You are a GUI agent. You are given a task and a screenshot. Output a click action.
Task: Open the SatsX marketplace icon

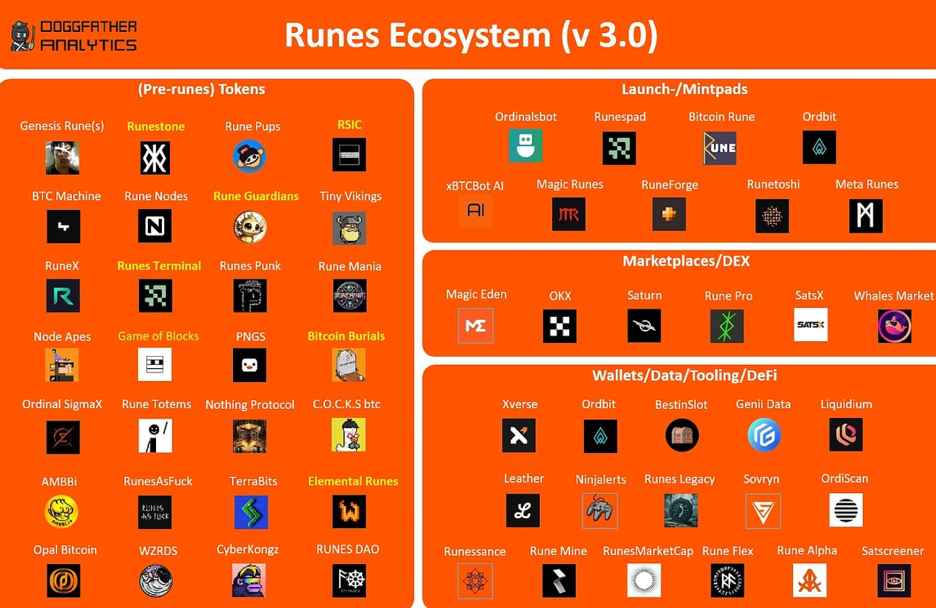810,325
